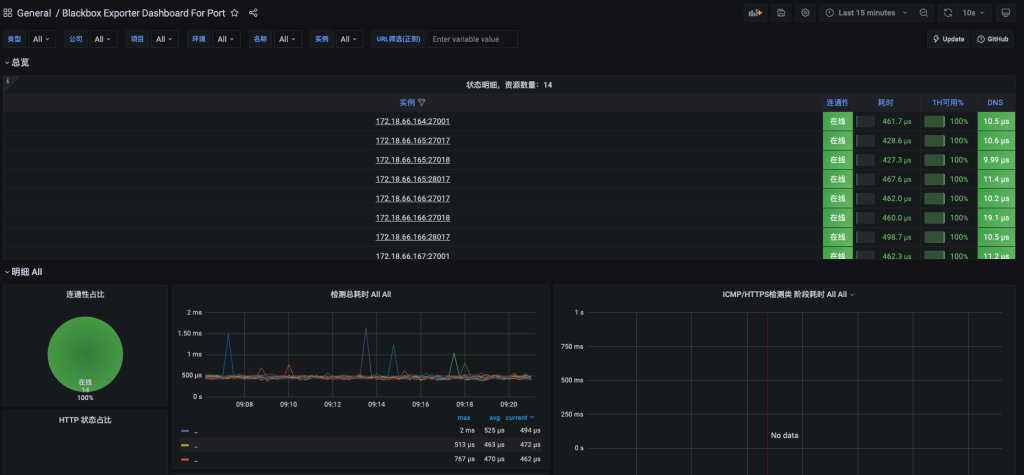Open the 环境 All dropdown
This screenshot has width=1024, height=475.
pyautogui.click(x=227, y=39)
